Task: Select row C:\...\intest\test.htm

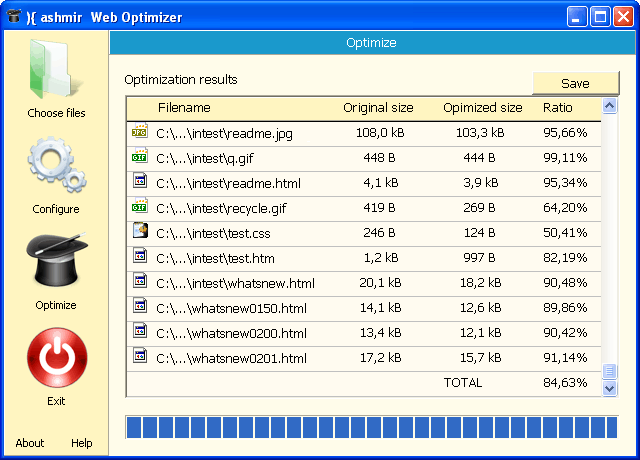Action: pos(364,258)
